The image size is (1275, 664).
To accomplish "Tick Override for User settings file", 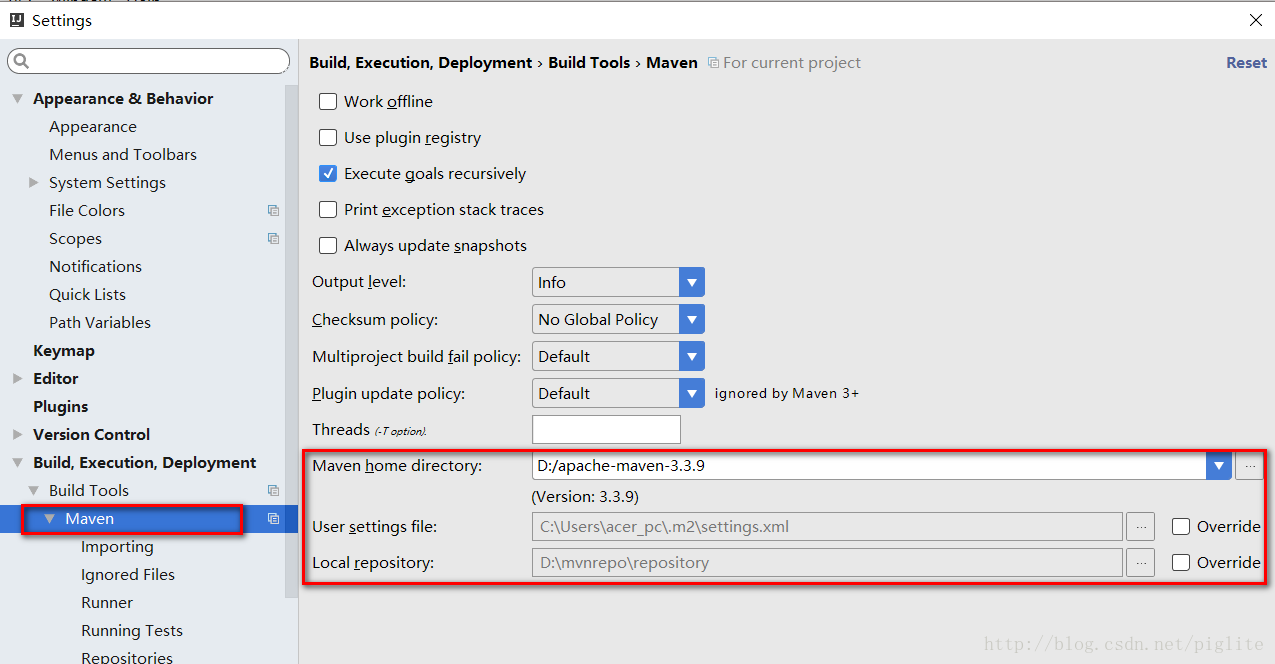I will pyautogui.click(x=1181, y=526).
